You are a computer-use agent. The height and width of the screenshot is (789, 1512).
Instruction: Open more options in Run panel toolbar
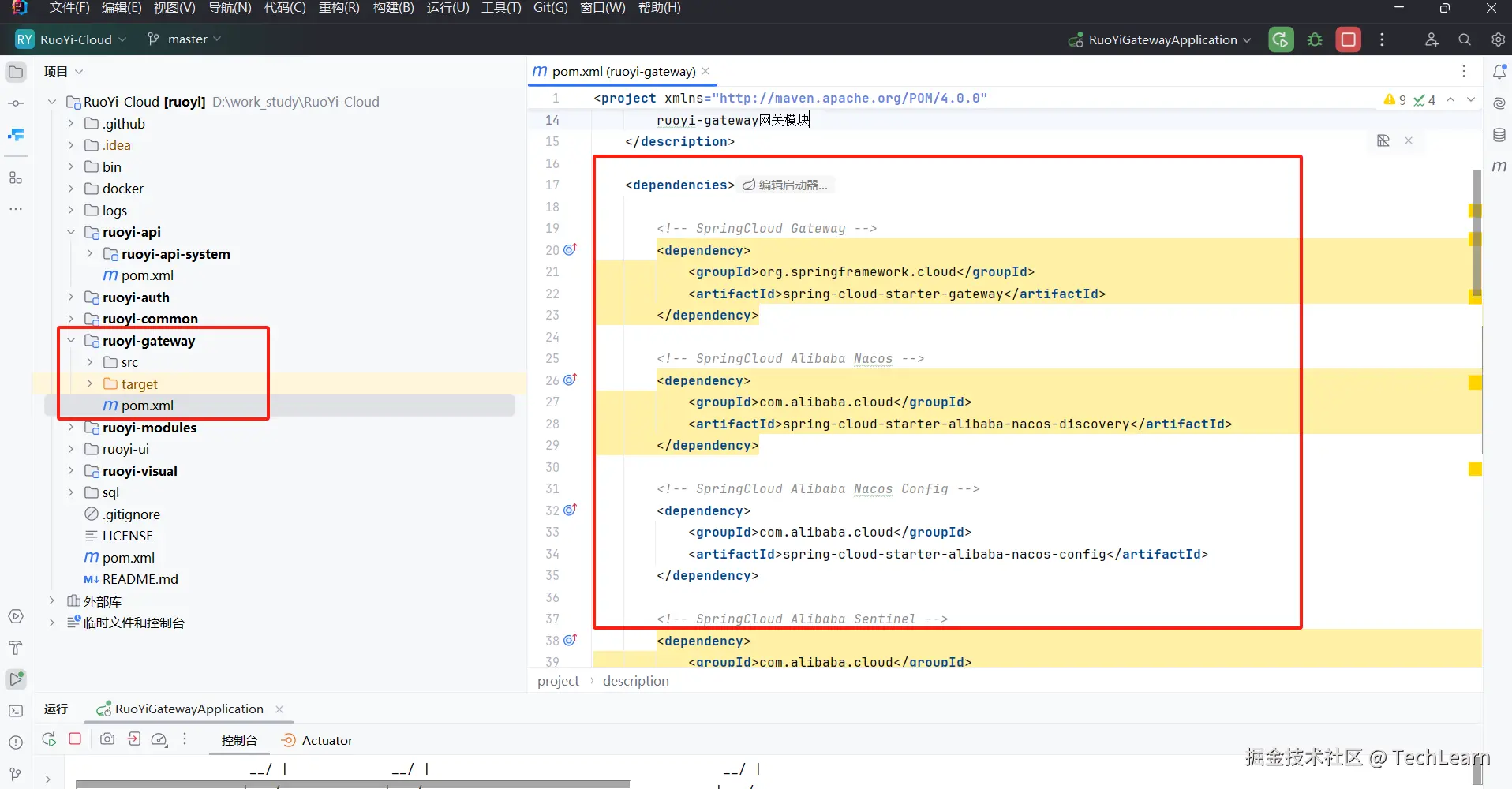pos(185,739)
